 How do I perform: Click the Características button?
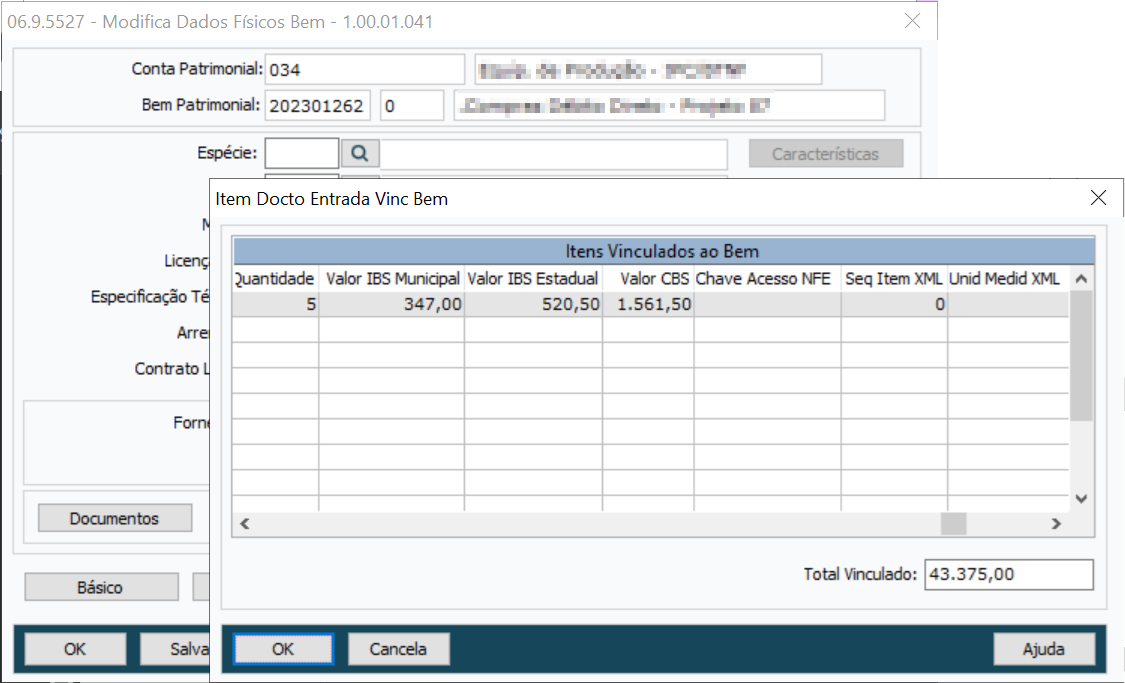(x=826, y=154)
